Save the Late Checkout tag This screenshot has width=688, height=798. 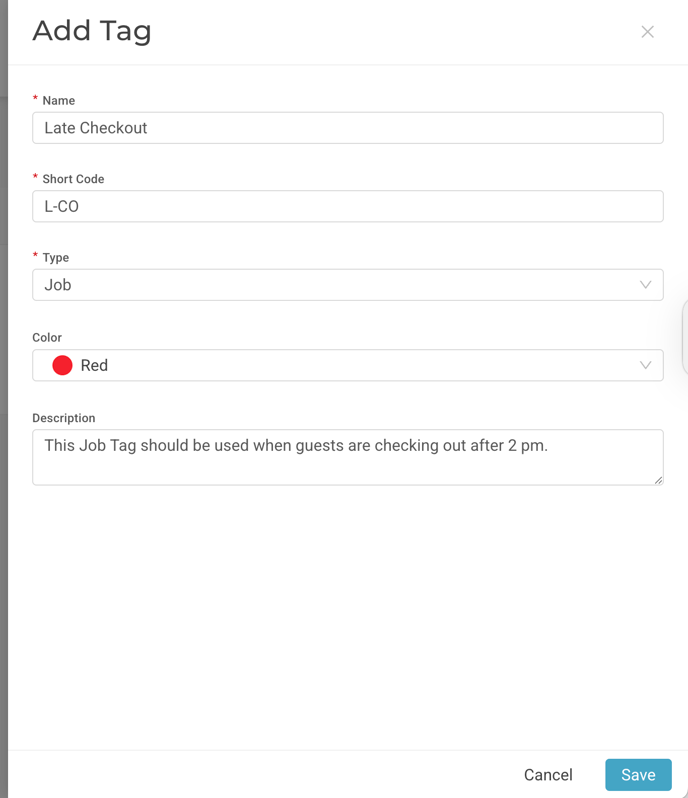click(x=638, y=775)
